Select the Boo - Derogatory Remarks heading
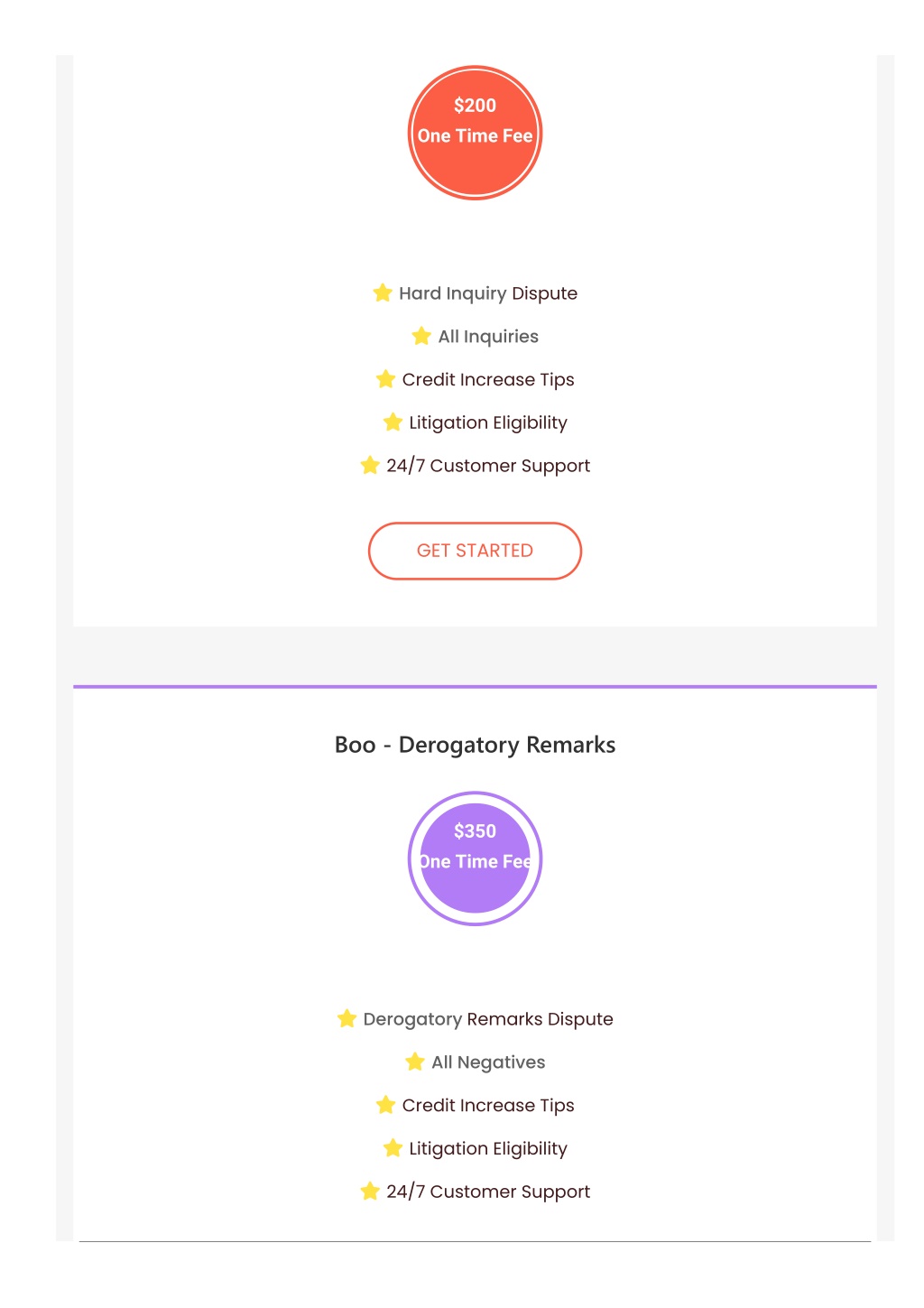 (x=475, y=745)
